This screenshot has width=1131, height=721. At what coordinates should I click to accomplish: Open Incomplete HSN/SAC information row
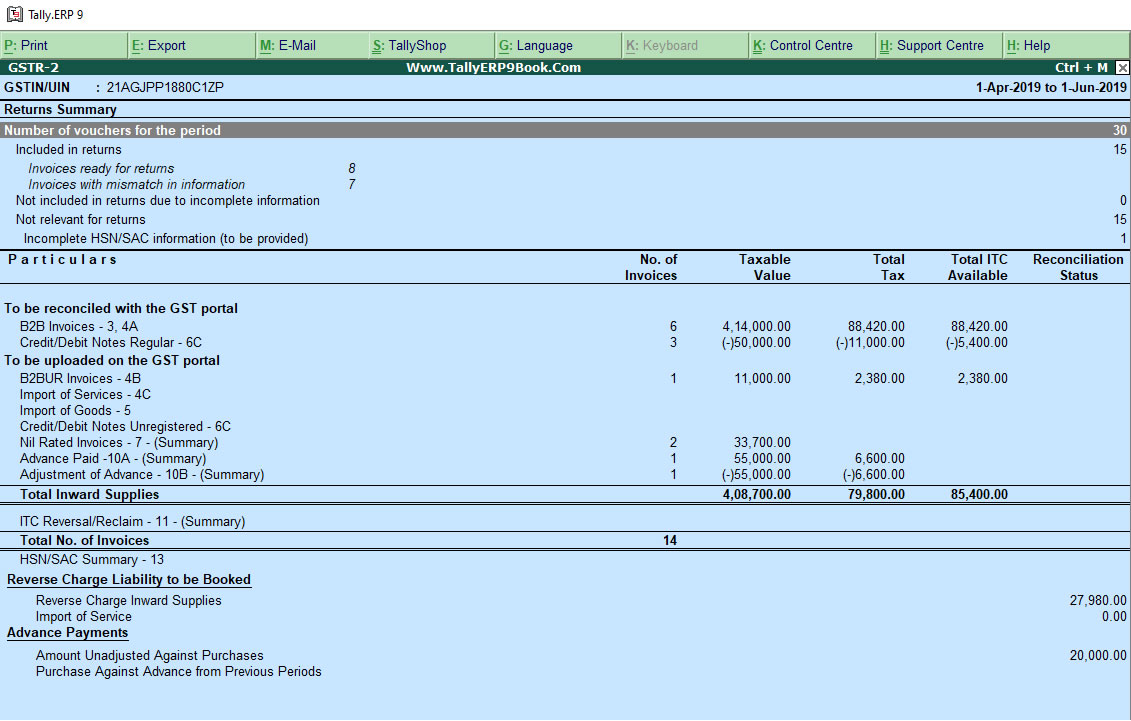(566, 239)
